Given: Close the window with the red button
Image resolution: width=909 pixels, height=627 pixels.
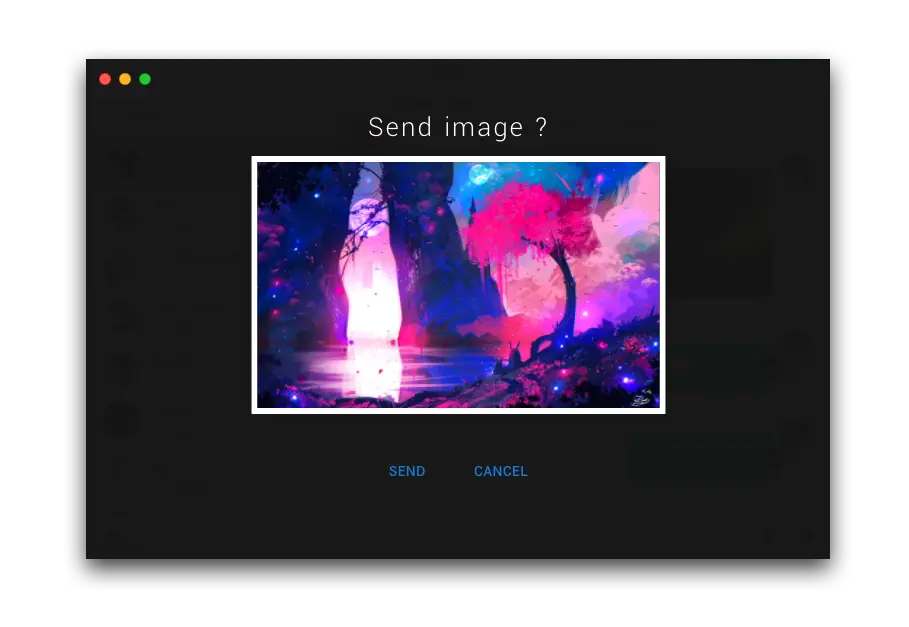Looking at the screenshot, I should pos(105,79).
